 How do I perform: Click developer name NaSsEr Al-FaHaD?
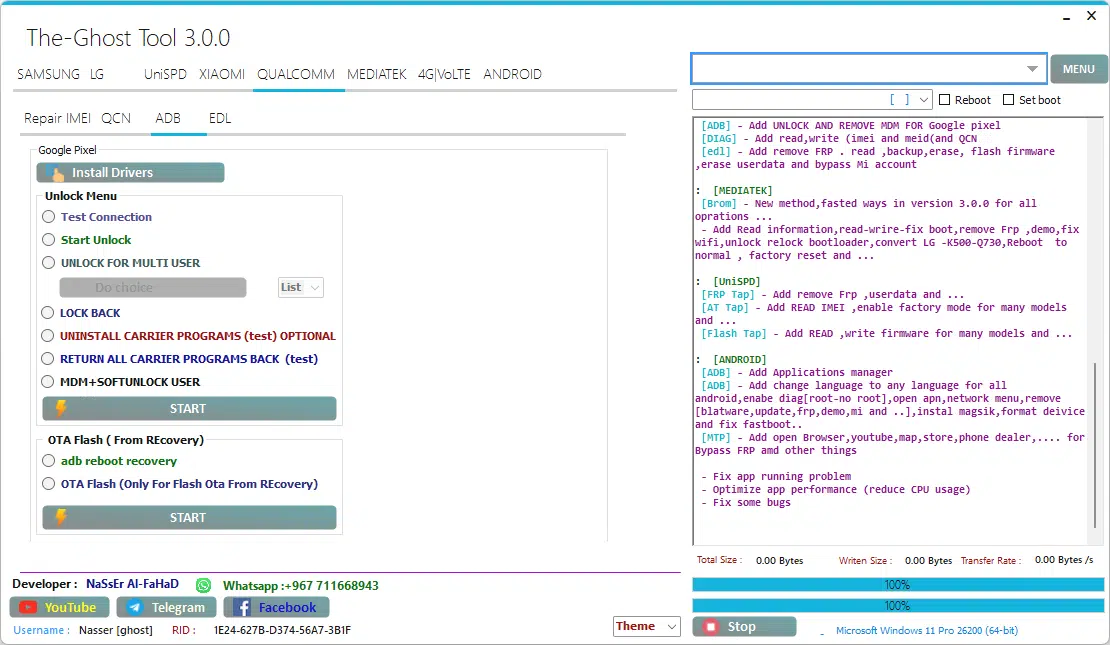point(132,584)
